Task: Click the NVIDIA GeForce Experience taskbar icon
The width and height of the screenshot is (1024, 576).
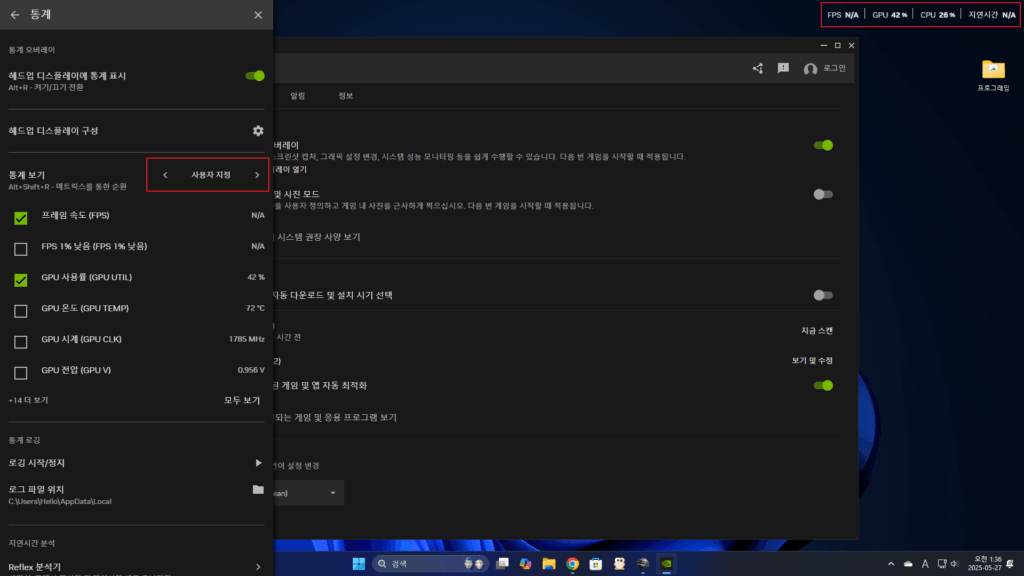Action: coord(666,564)
